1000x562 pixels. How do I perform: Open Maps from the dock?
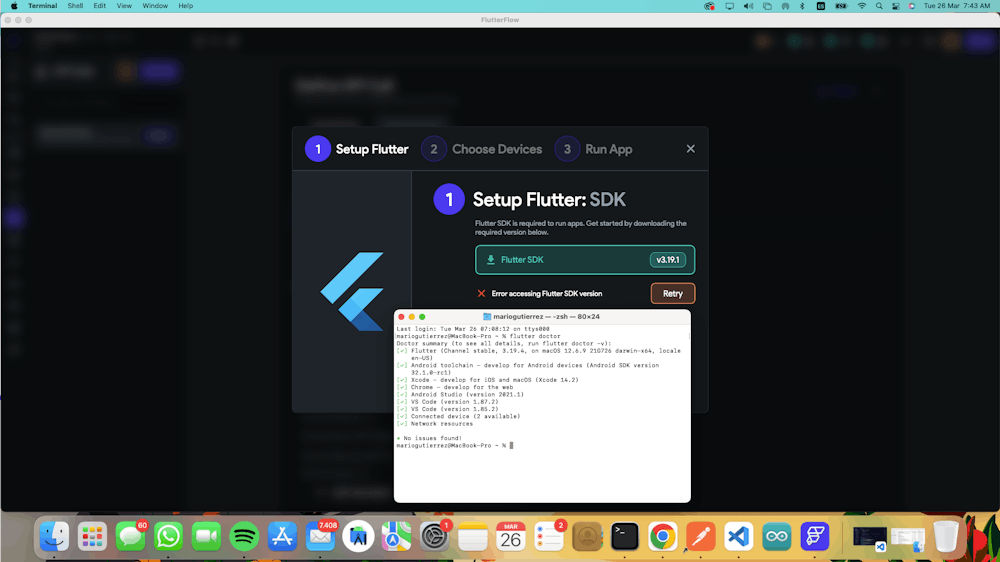tap(396, 536)
